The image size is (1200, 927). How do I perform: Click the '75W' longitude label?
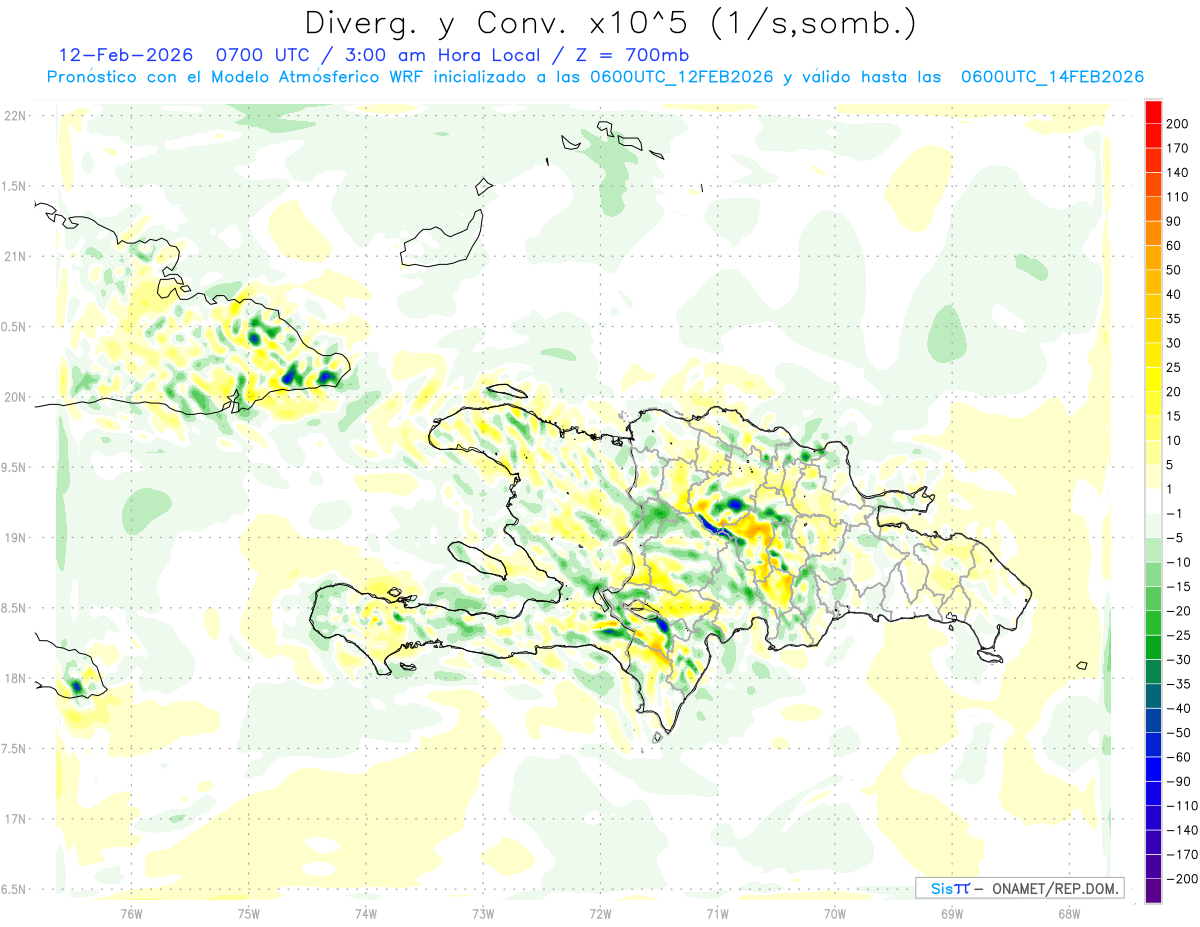[x=248, y=914]
